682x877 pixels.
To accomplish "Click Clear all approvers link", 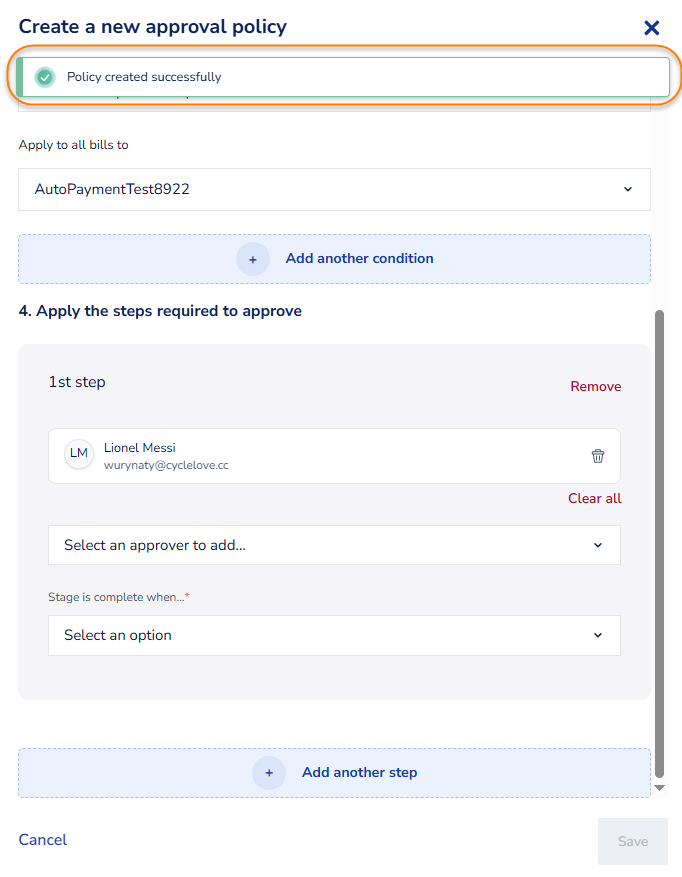I will [594, 498].
